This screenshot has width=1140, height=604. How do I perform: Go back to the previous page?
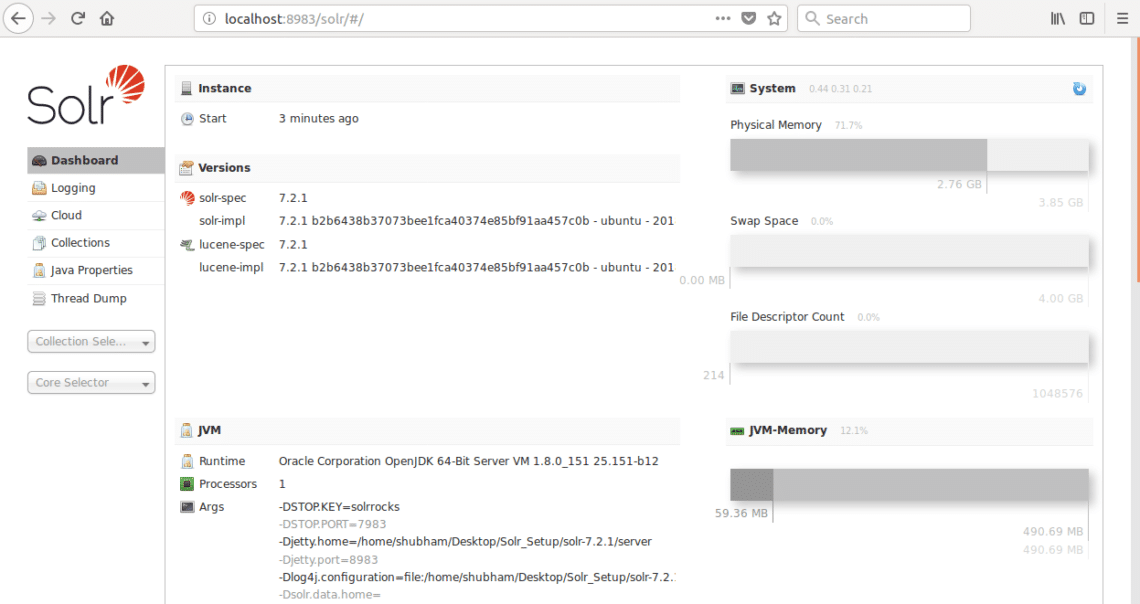18,19
